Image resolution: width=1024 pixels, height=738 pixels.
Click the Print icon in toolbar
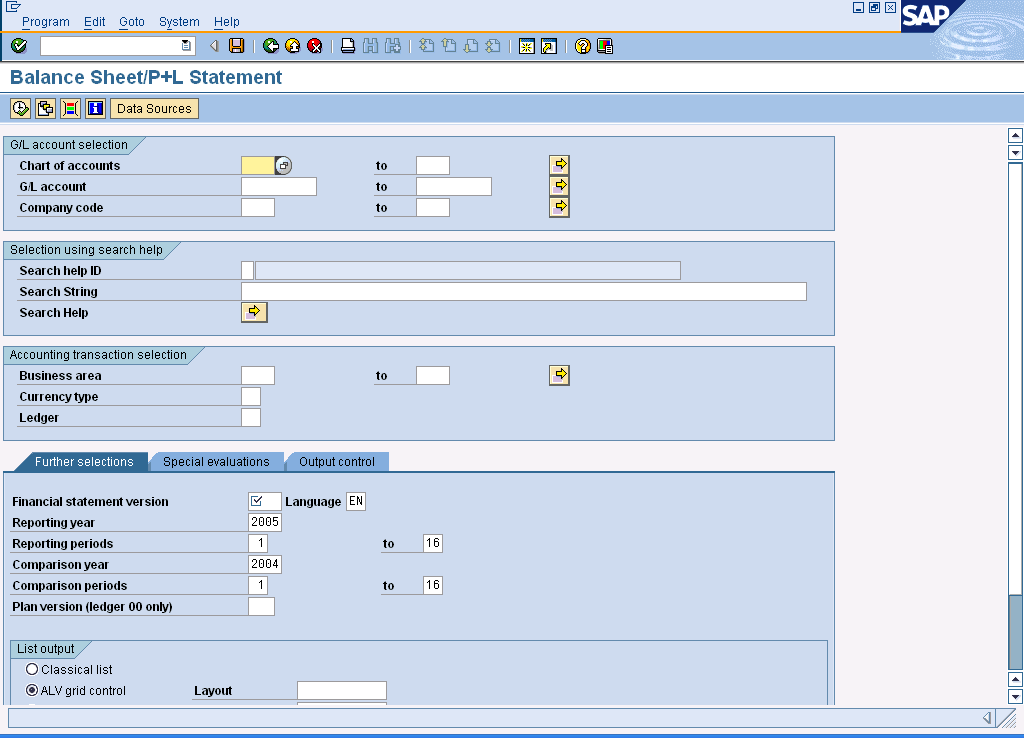pyautogui.click(x=348, y=46)
